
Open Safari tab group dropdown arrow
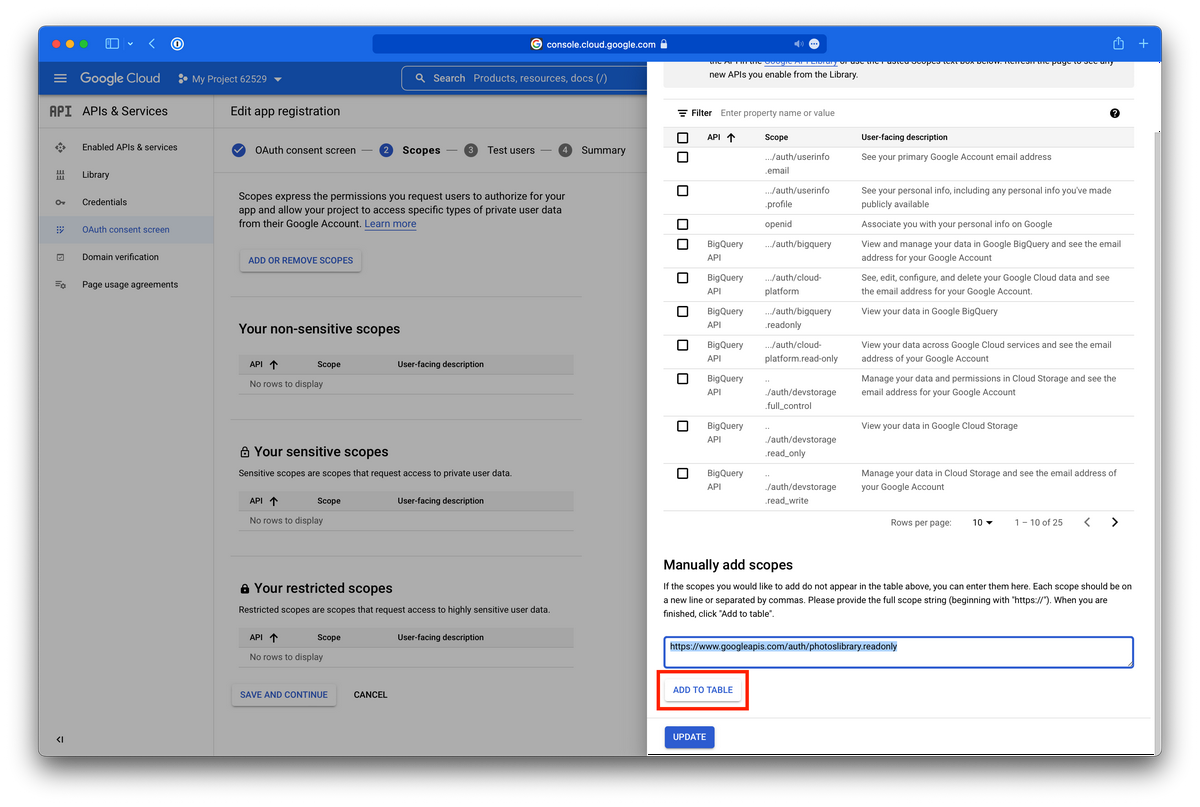[x=130, y=44]
